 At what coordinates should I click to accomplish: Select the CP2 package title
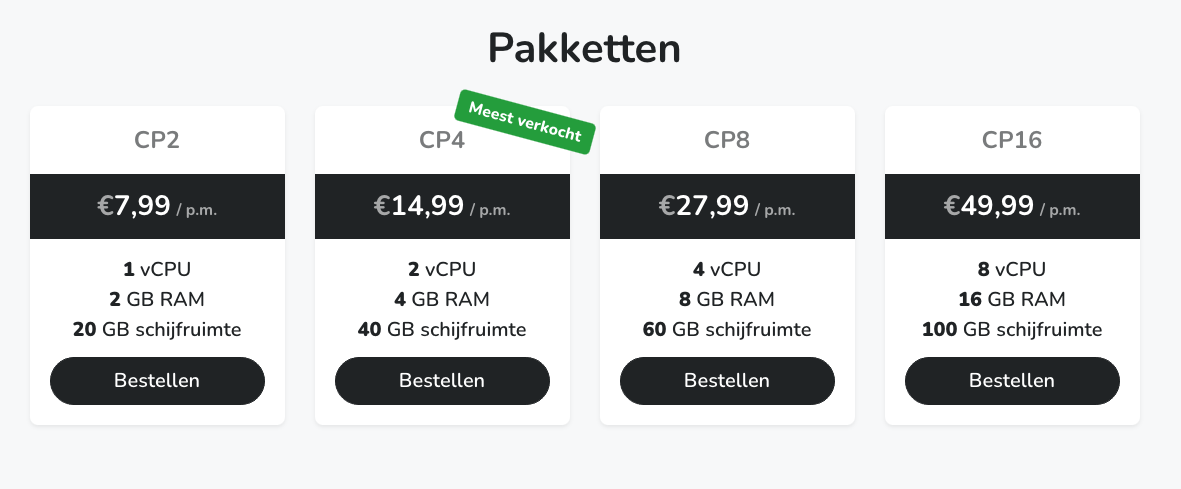click(x=157, y=140)
